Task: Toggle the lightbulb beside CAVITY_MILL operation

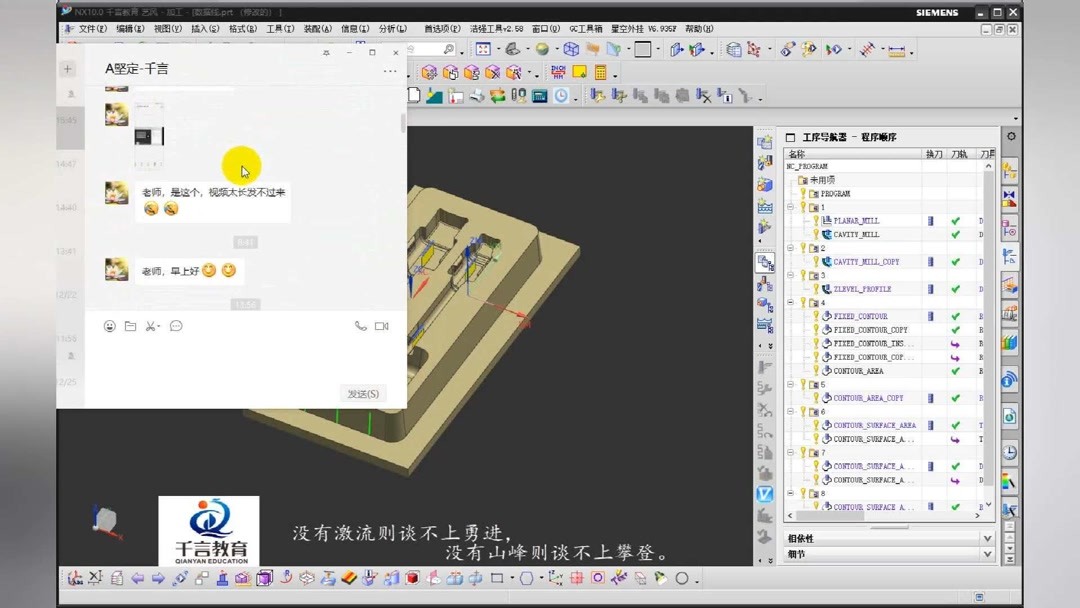Action: 817,235
